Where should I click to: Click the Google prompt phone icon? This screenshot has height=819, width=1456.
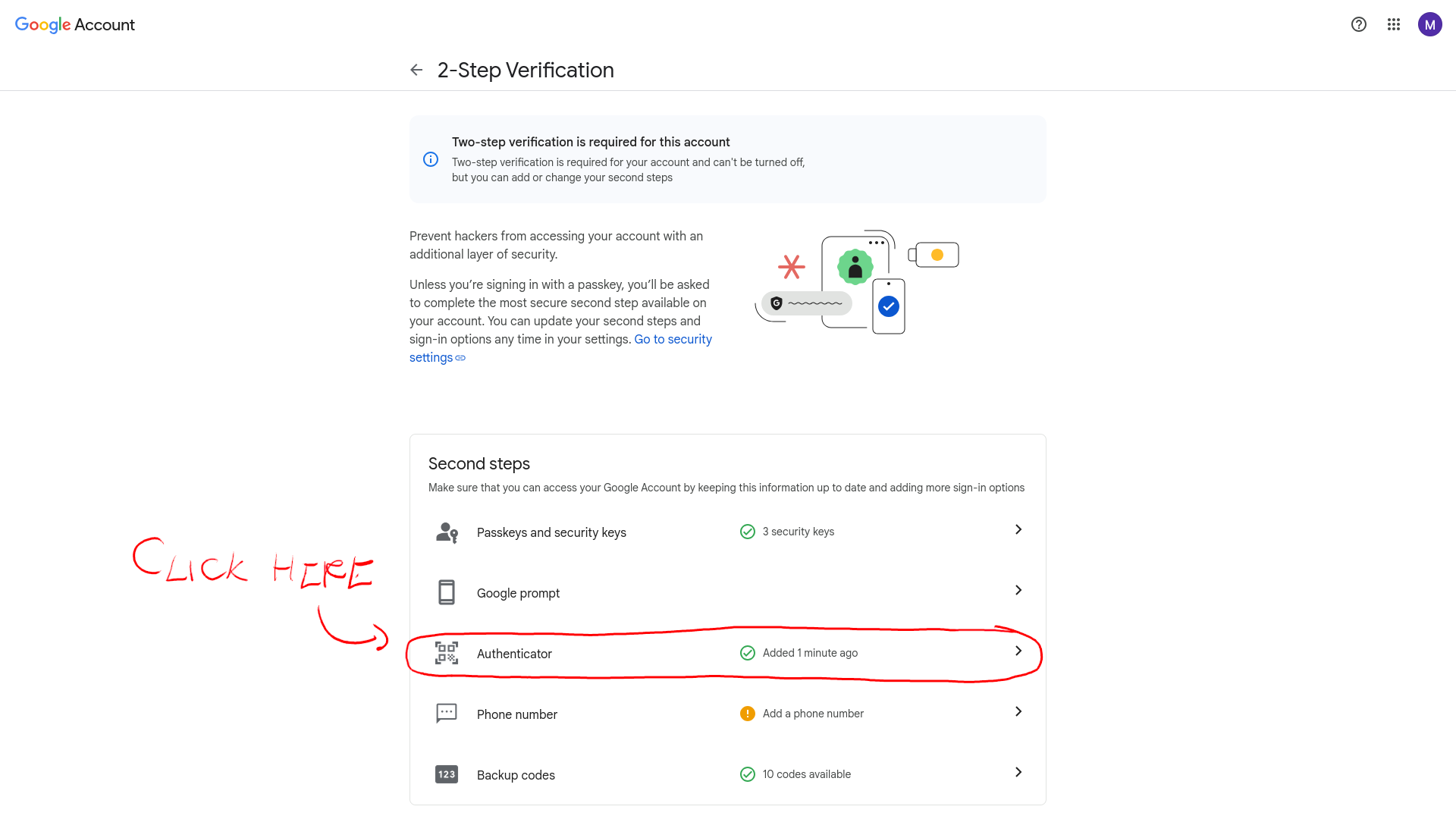447,592
